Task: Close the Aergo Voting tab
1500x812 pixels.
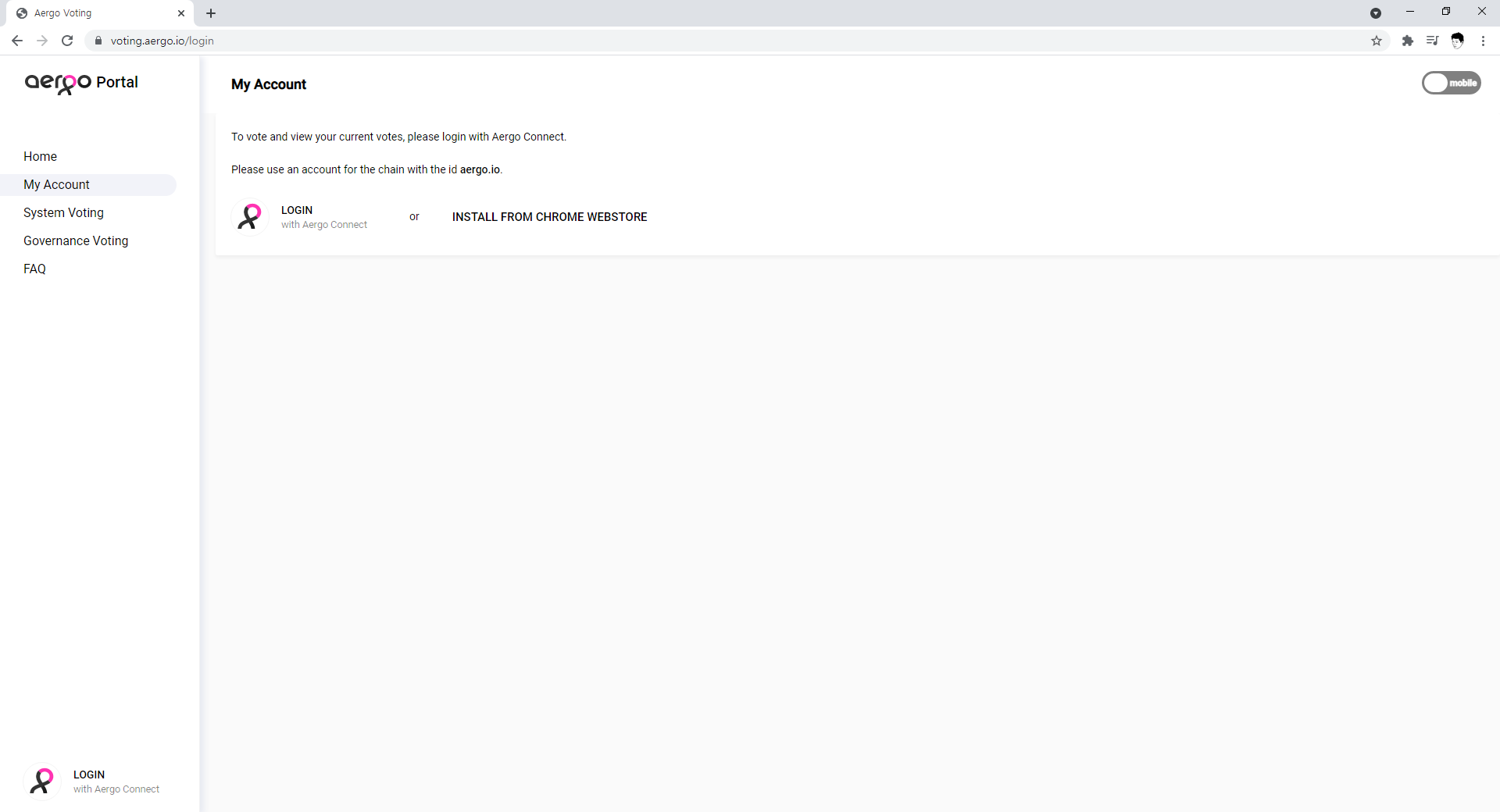Action: click(181, 13)
